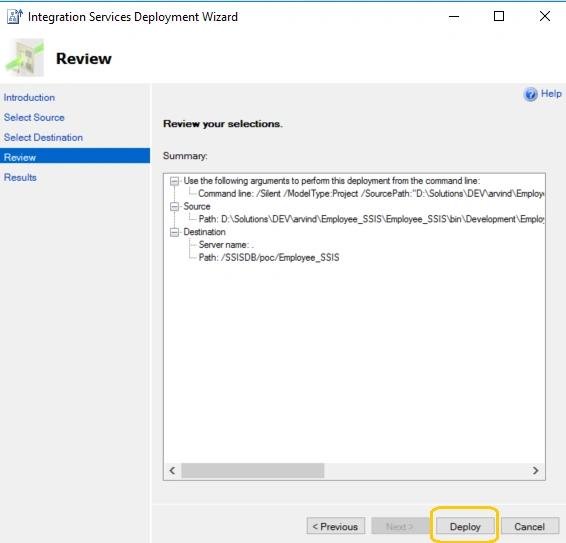Screen dimensions: 566x543
Task: Go to the Select Destination step
Action: [x=43, y=138]
